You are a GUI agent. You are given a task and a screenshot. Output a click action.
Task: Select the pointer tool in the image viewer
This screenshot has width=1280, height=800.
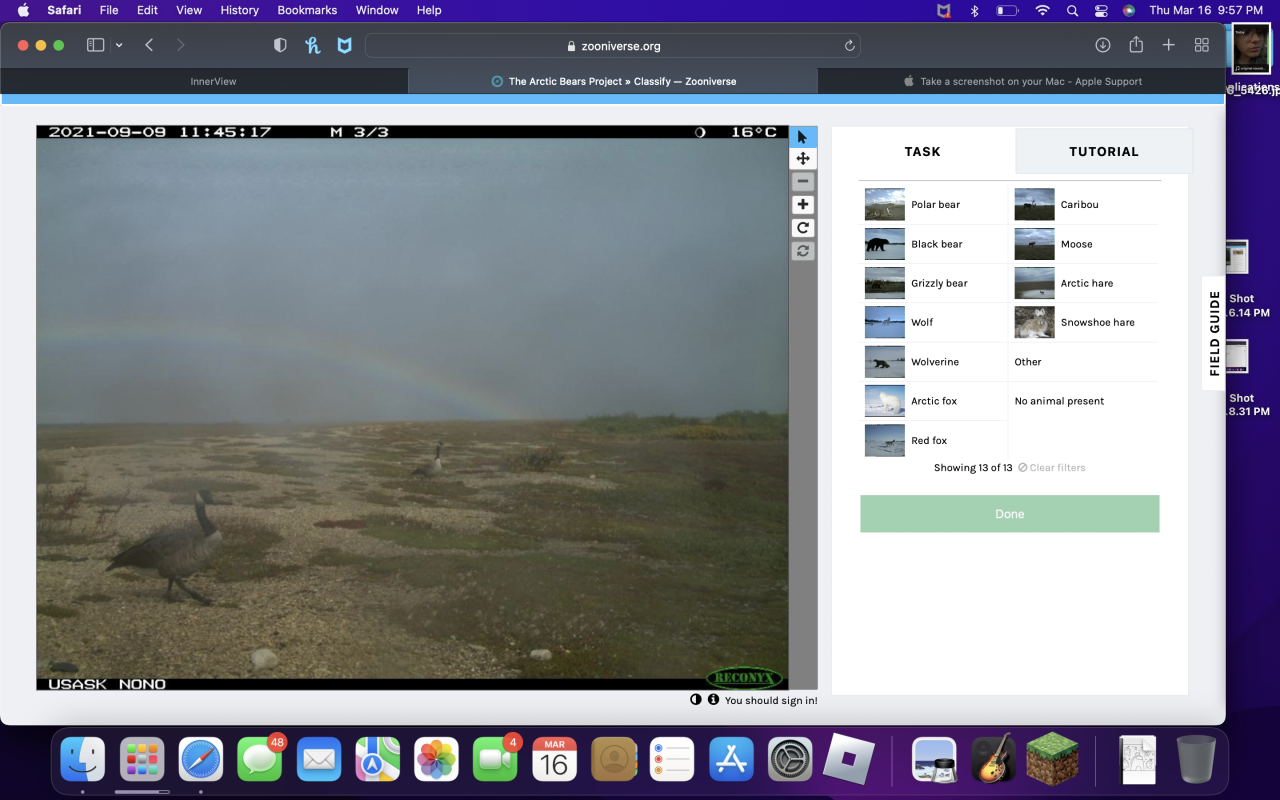coord(803,137)
